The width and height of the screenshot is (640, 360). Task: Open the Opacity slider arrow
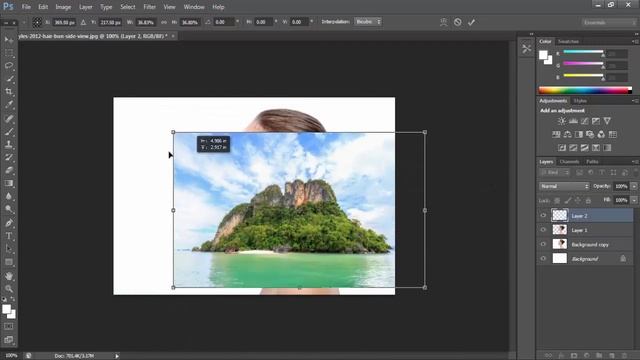click(634, 186)
